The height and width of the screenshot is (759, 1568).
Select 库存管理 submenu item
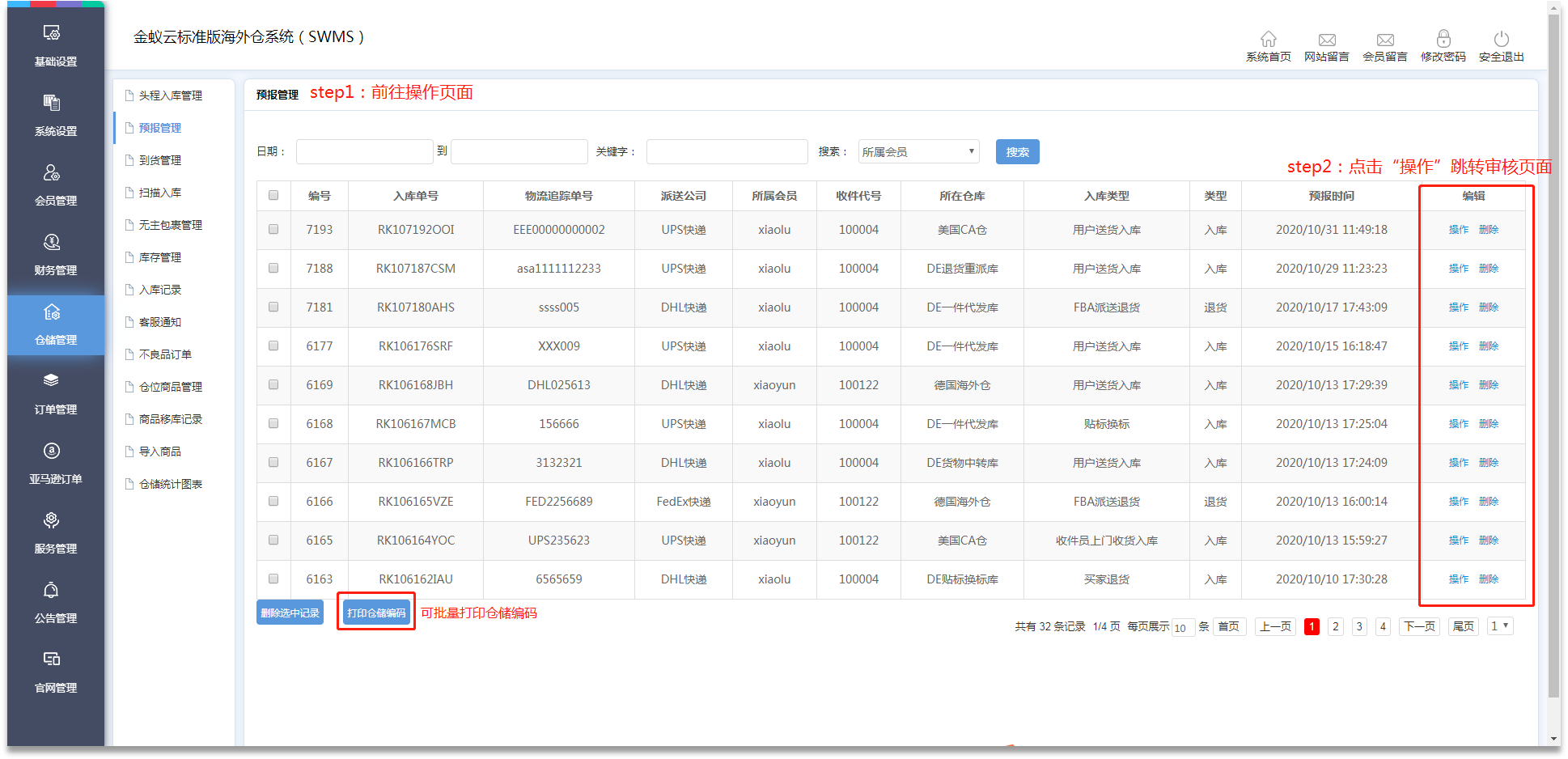160,257
